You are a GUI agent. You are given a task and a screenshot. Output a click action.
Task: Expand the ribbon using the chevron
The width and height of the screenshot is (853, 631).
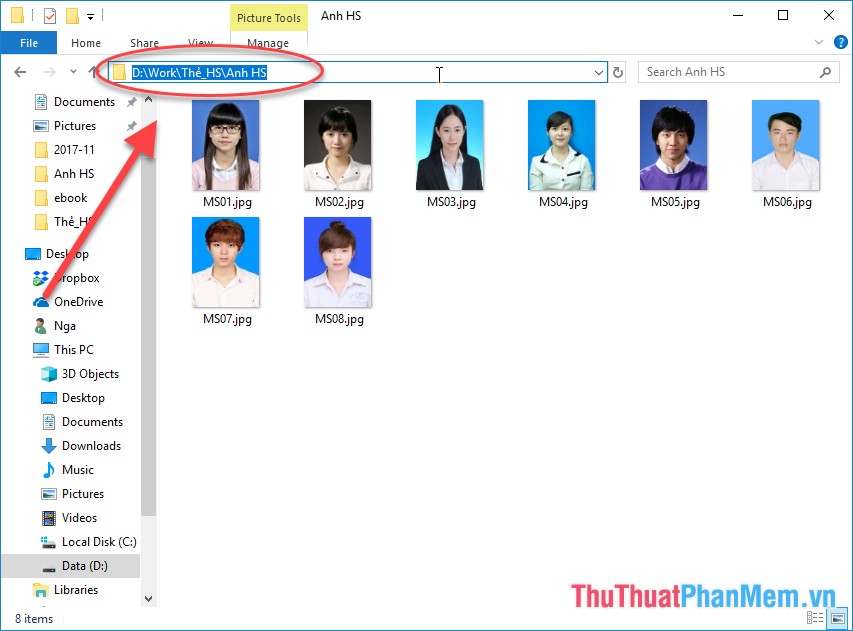click(819, 43)
